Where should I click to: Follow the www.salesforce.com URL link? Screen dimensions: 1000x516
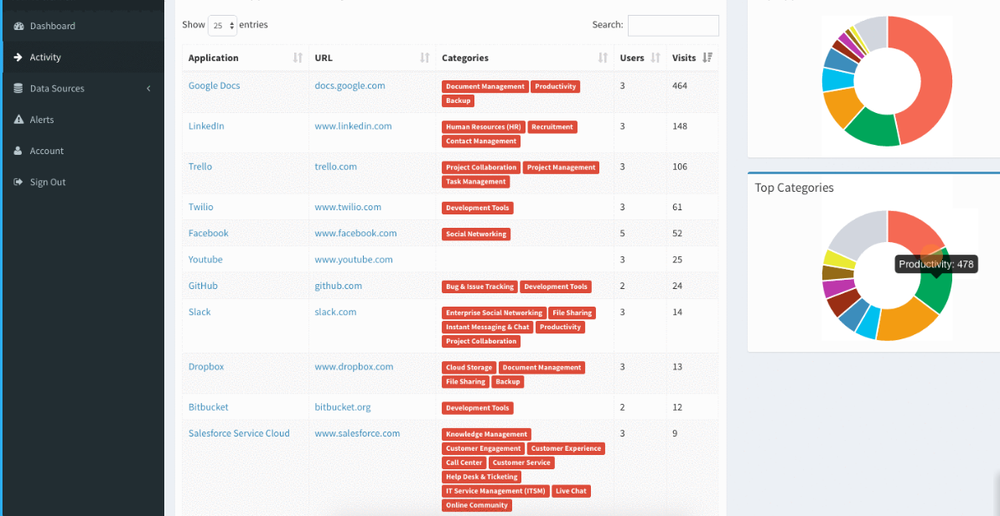click(x=357, y=434)
